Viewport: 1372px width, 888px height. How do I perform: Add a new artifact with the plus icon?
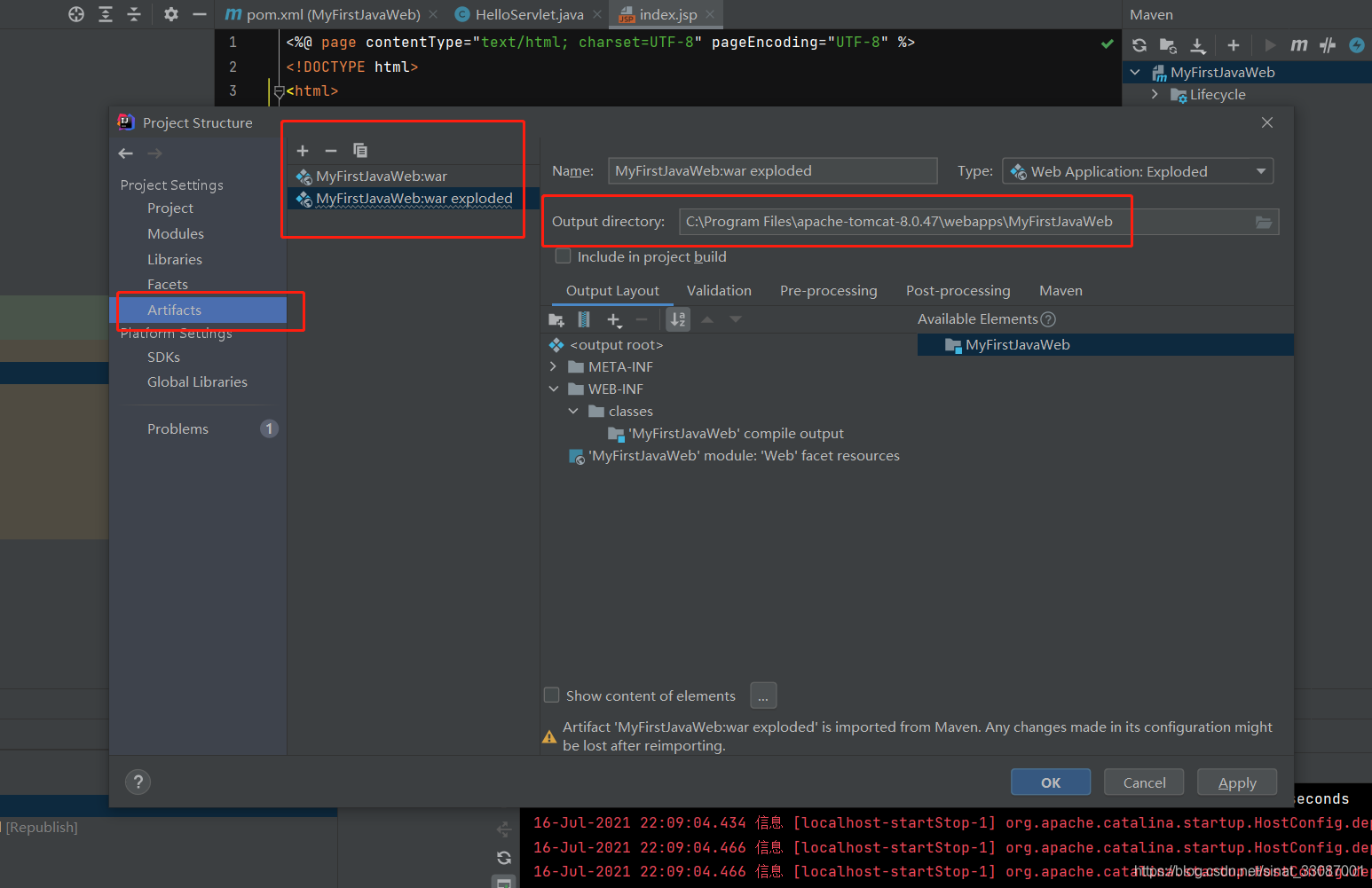click(303, 151)
